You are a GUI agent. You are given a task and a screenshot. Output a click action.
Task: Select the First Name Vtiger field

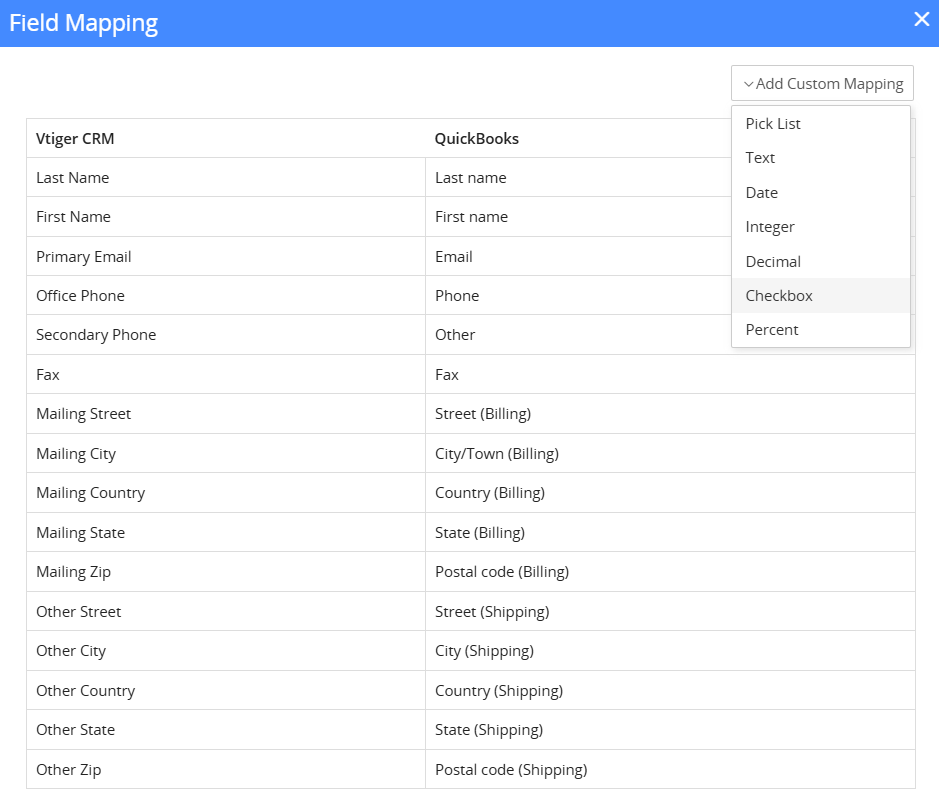226,217
